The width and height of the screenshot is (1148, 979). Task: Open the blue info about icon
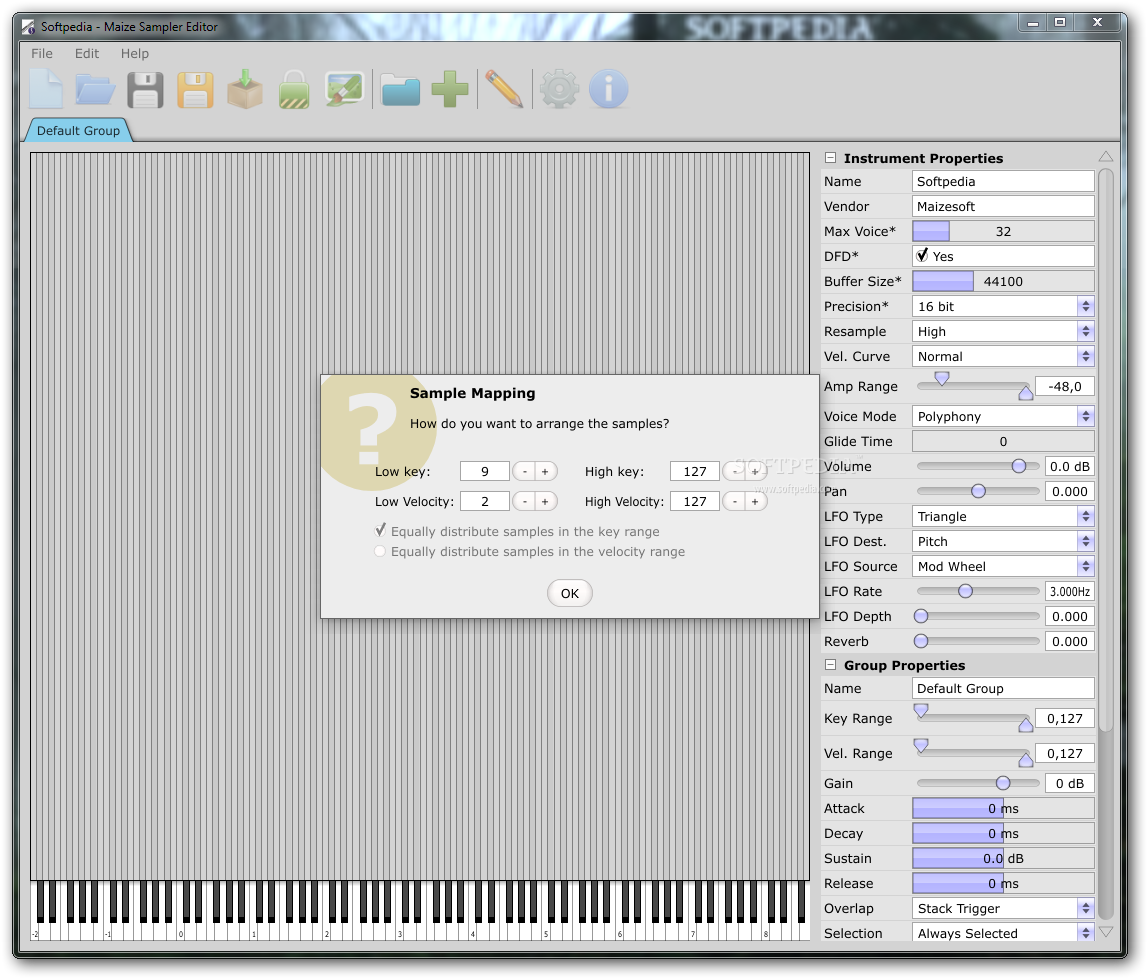(608, 89)
